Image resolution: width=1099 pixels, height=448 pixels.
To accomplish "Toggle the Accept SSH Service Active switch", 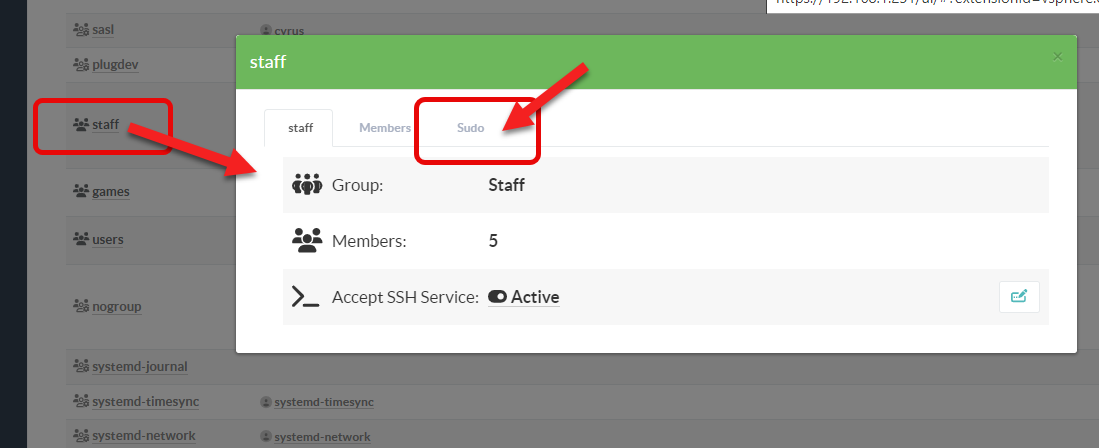I will tap(497, 297).
